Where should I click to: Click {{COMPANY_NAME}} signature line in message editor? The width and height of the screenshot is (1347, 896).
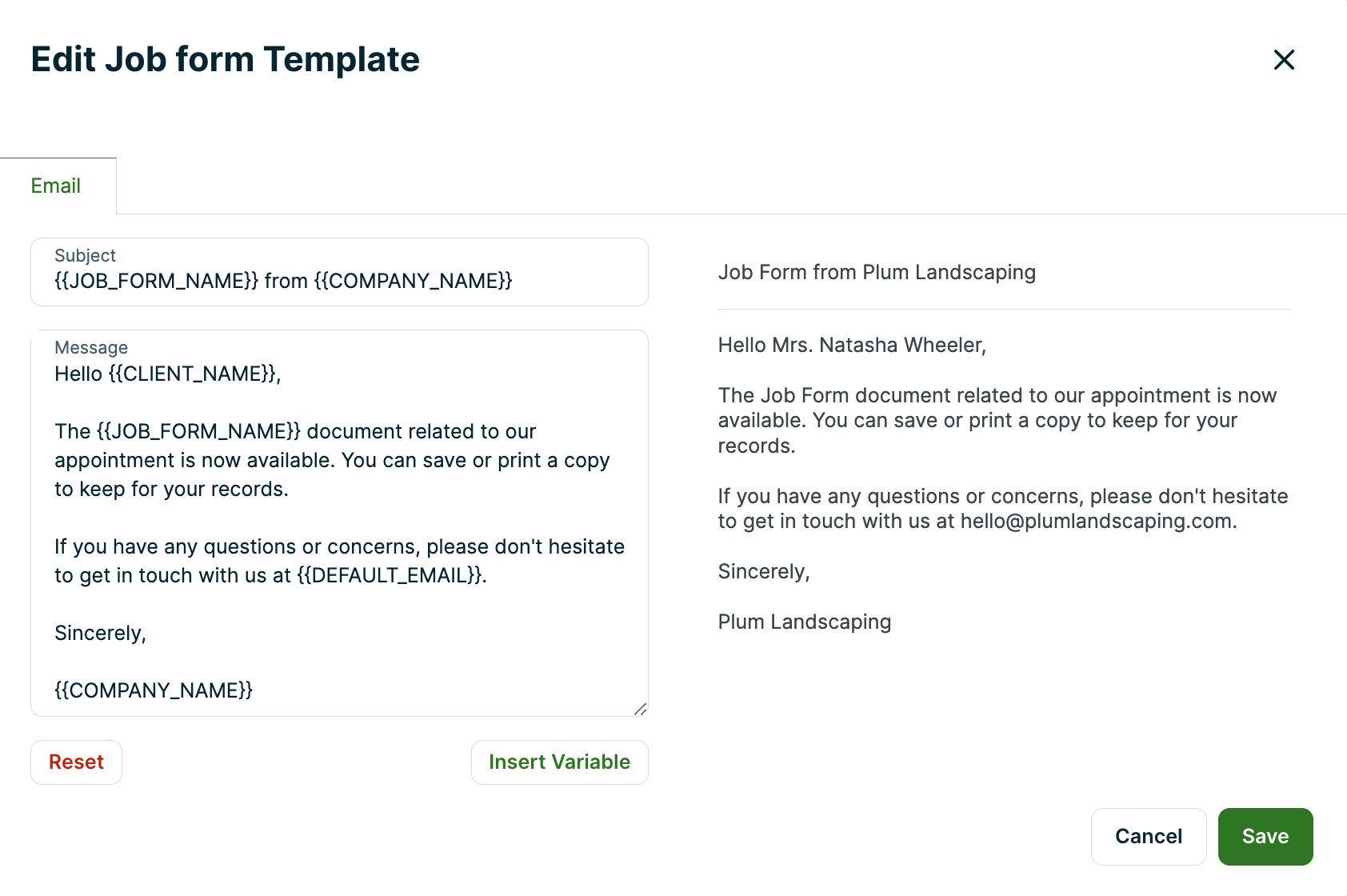pos(154,691)
